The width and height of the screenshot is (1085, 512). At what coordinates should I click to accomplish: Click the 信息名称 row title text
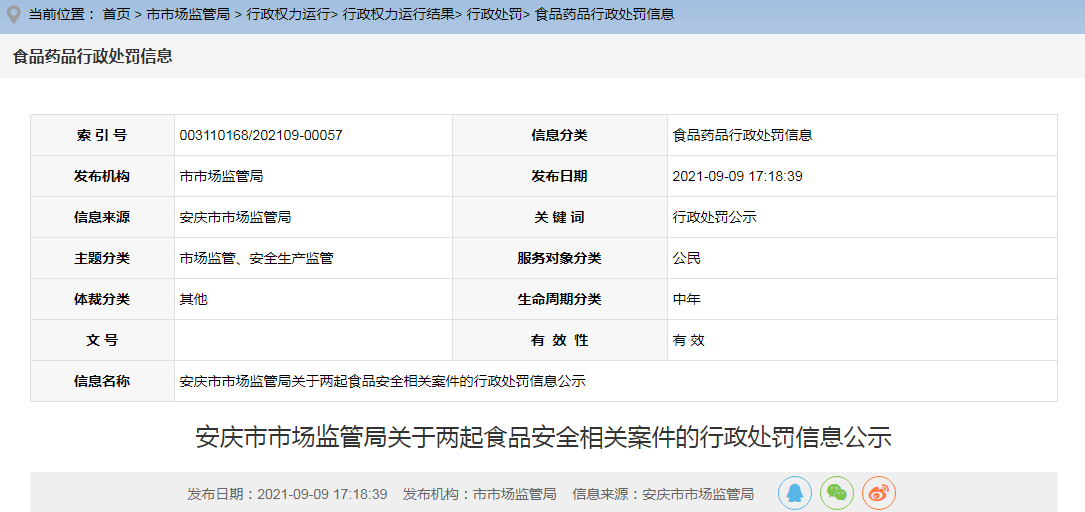[382, 381]
